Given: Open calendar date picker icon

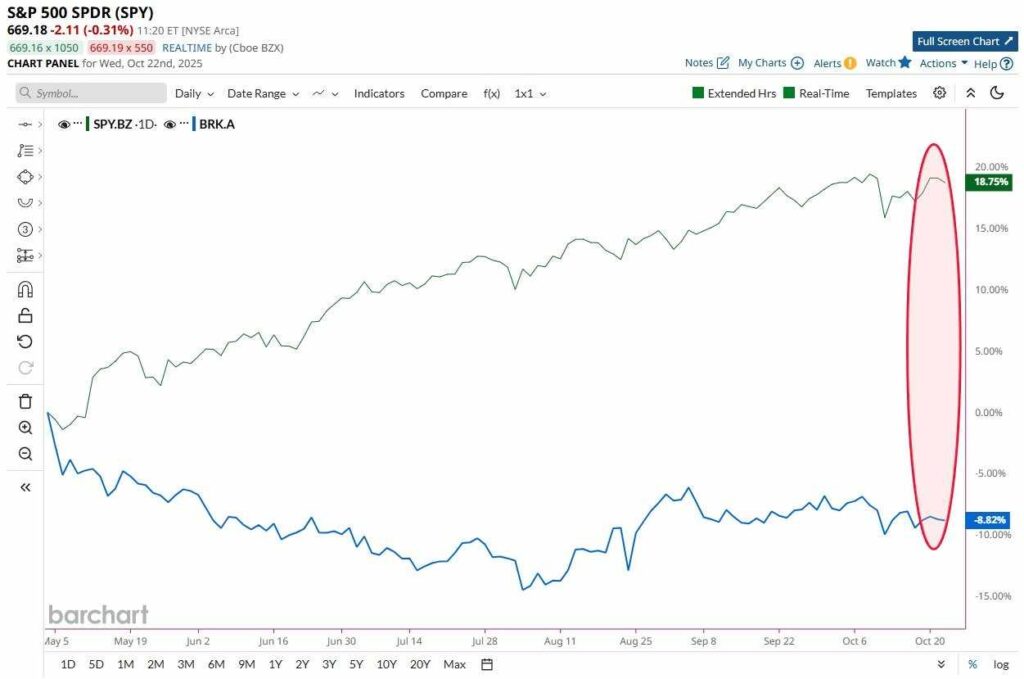Looking at the screenshot, I should coord(487,664).
